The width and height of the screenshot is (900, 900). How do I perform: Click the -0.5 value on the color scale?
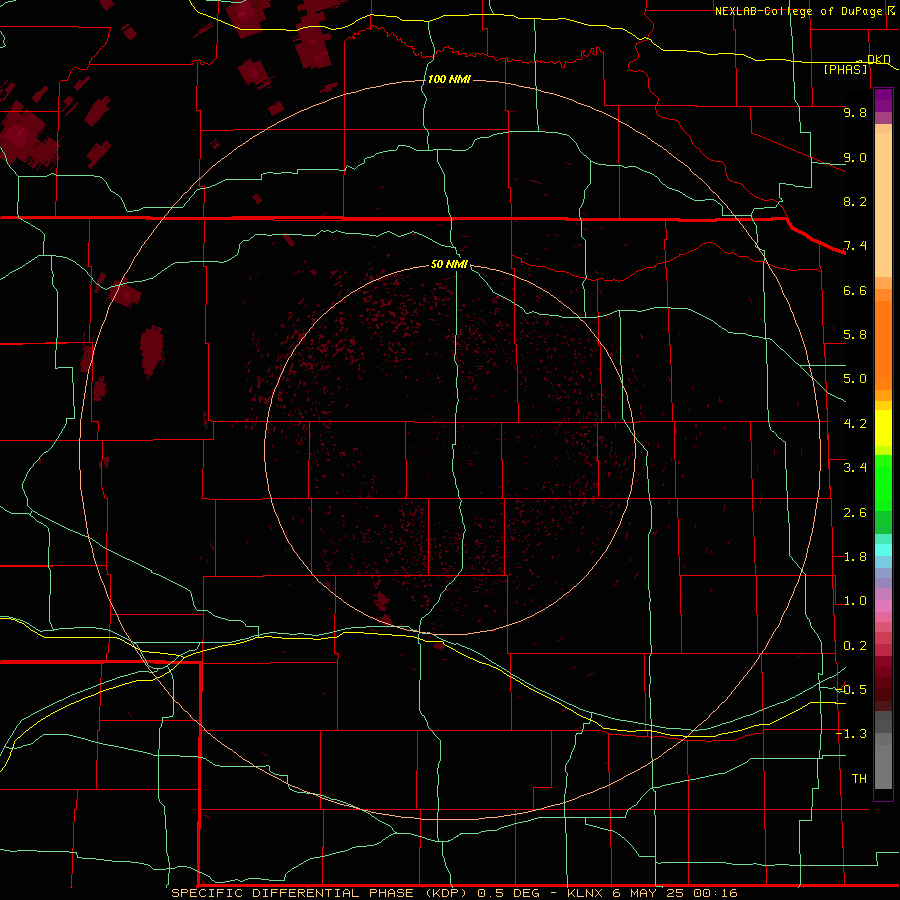coord(852,690)
